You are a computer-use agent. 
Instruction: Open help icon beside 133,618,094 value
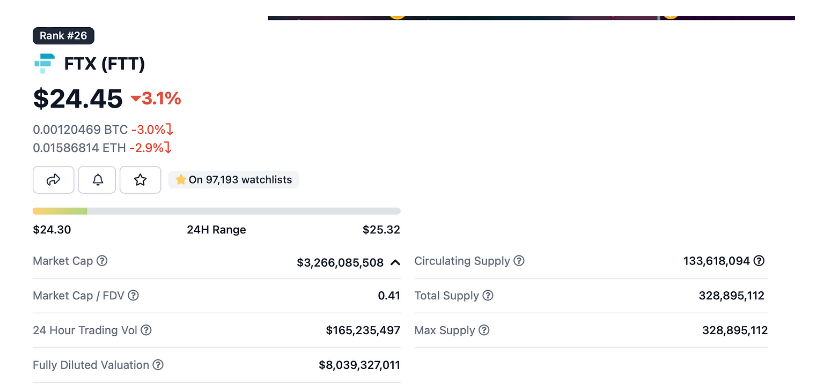(760, 261)
